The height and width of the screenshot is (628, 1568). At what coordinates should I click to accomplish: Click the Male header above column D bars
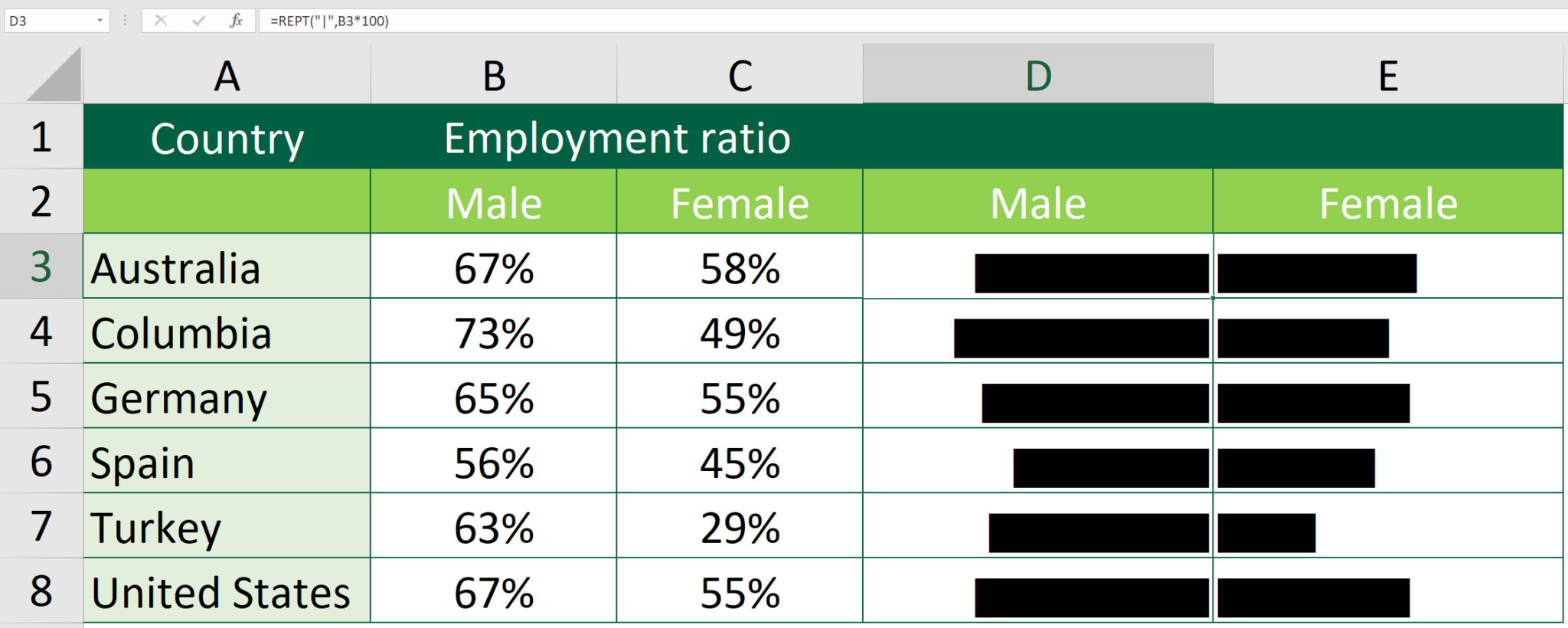(1037, 201)
